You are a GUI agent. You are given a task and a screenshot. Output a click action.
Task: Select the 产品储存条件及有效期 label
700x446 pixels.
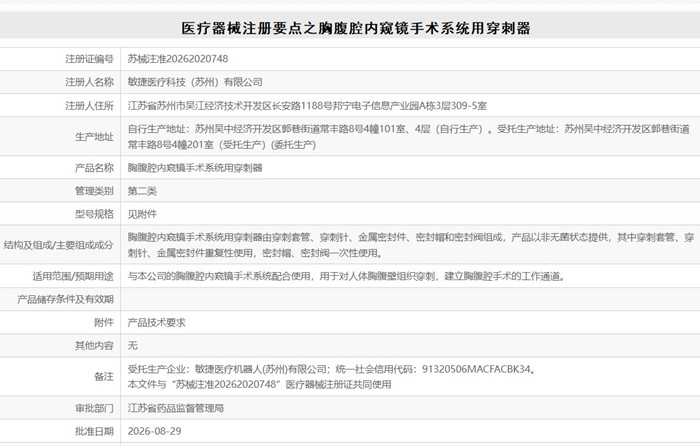click(66, 300)
